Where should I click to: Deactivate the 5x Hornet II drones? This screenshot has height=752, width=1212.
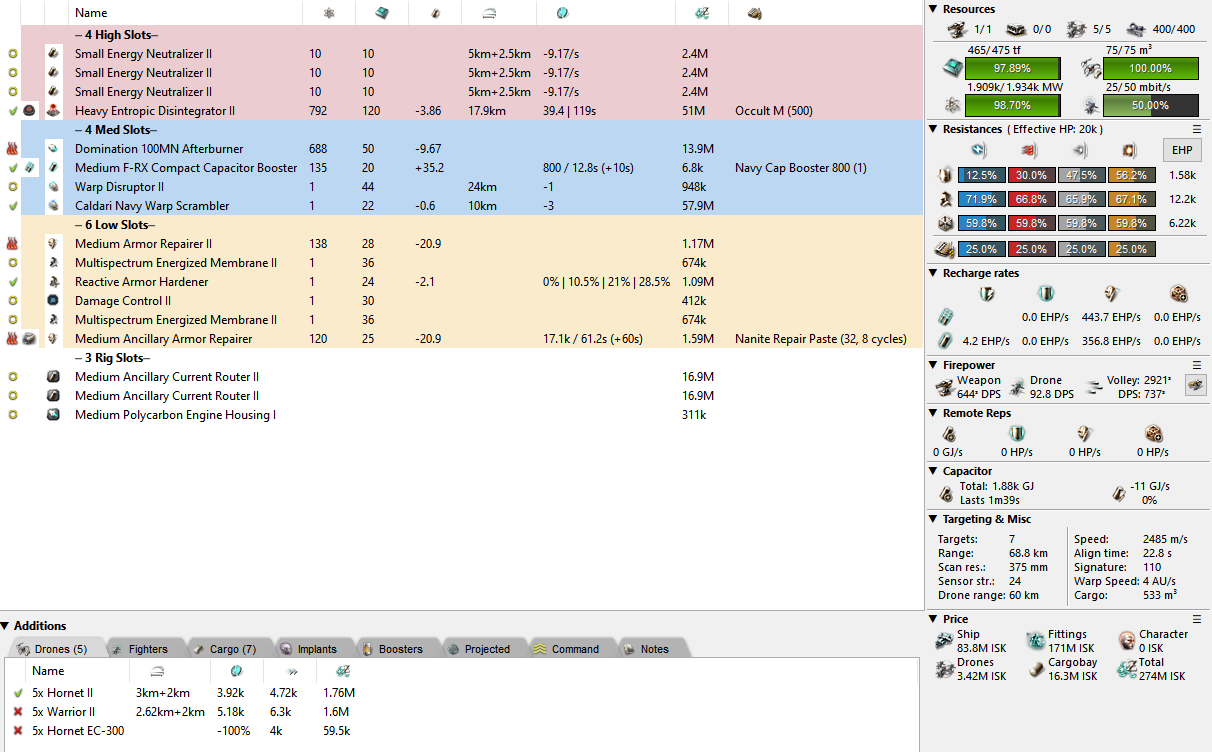click(x=18, y=693)
